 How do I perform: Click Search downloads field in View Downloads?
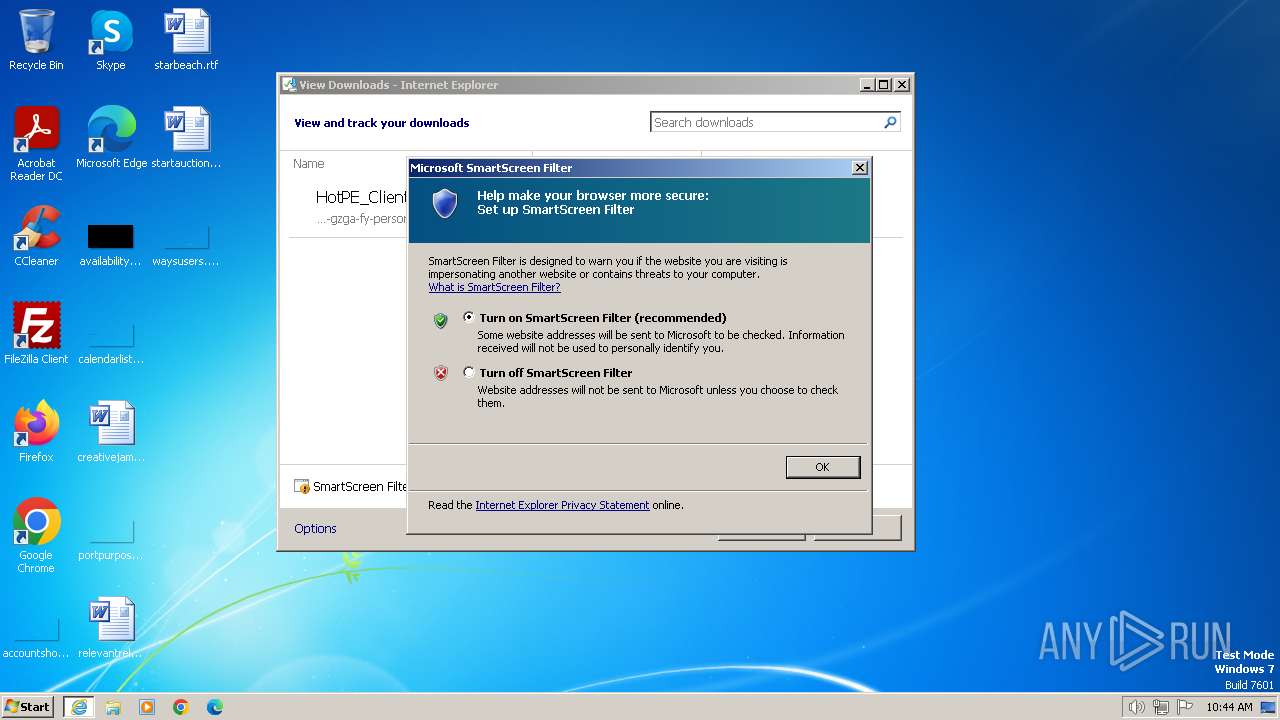pos(765,122)
